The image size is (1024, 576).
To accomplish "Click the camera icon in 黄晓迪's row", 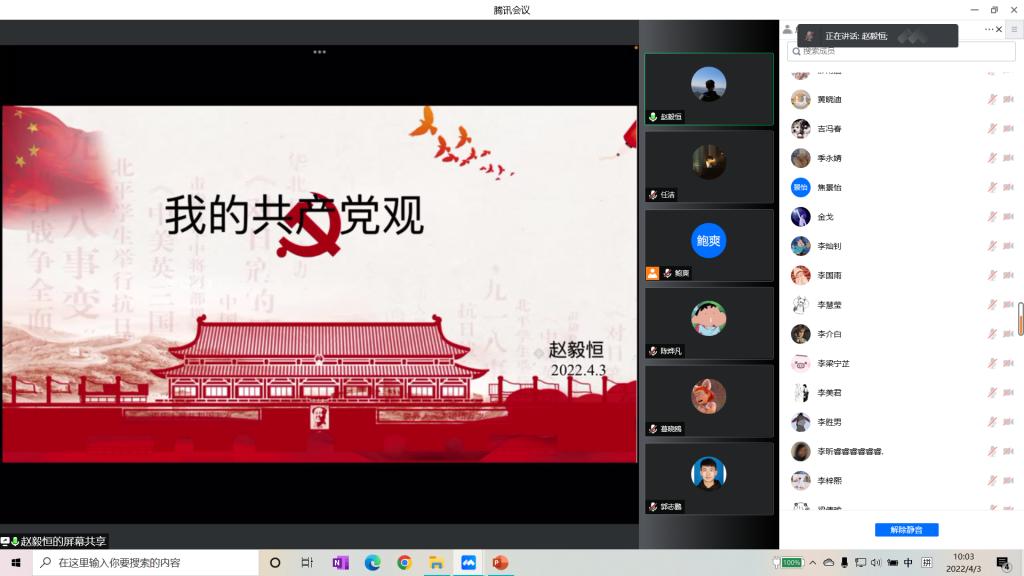I will (x=1008, y=99).
